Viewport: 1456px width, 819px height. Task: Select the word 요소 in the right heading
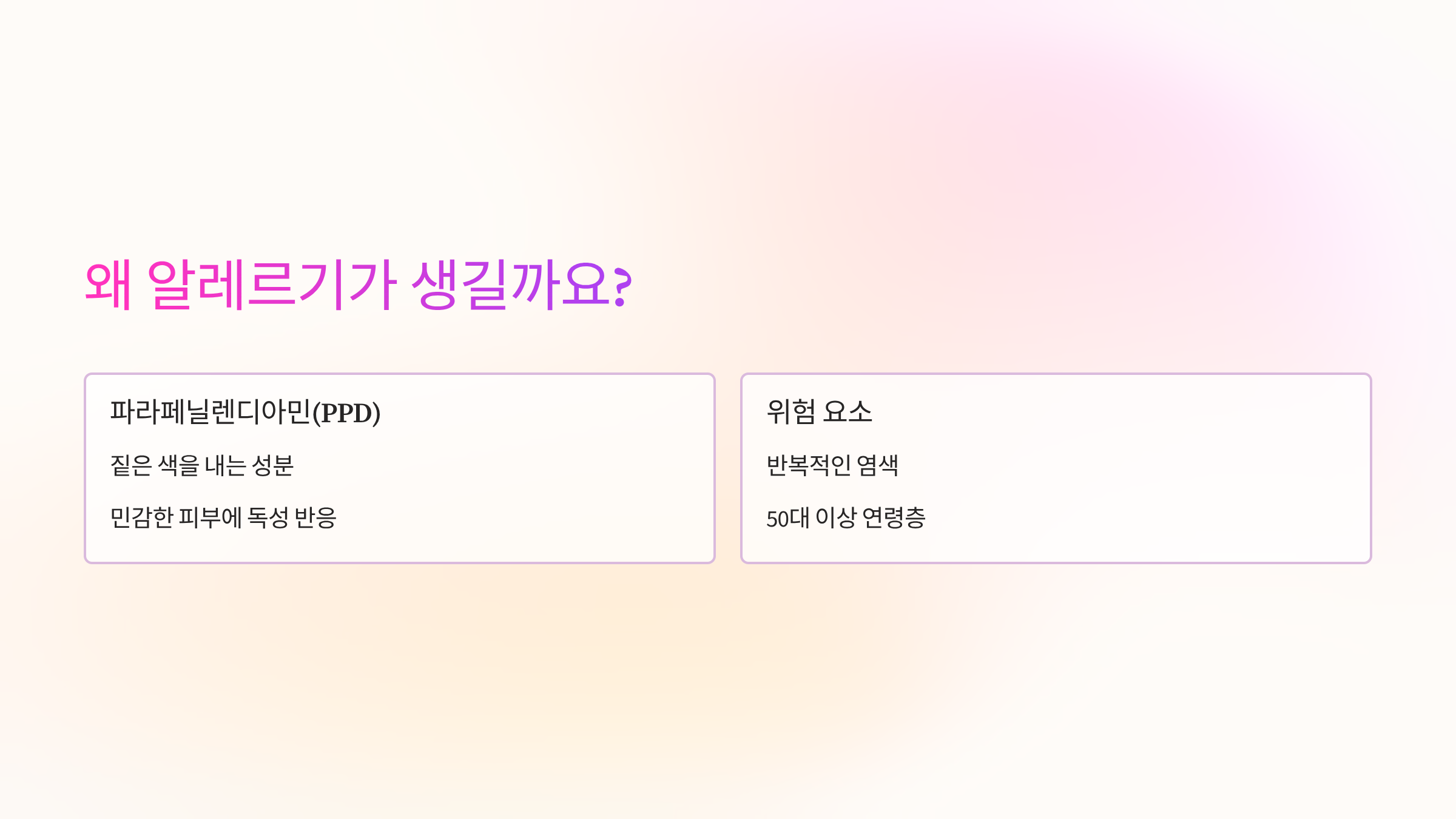848,412
